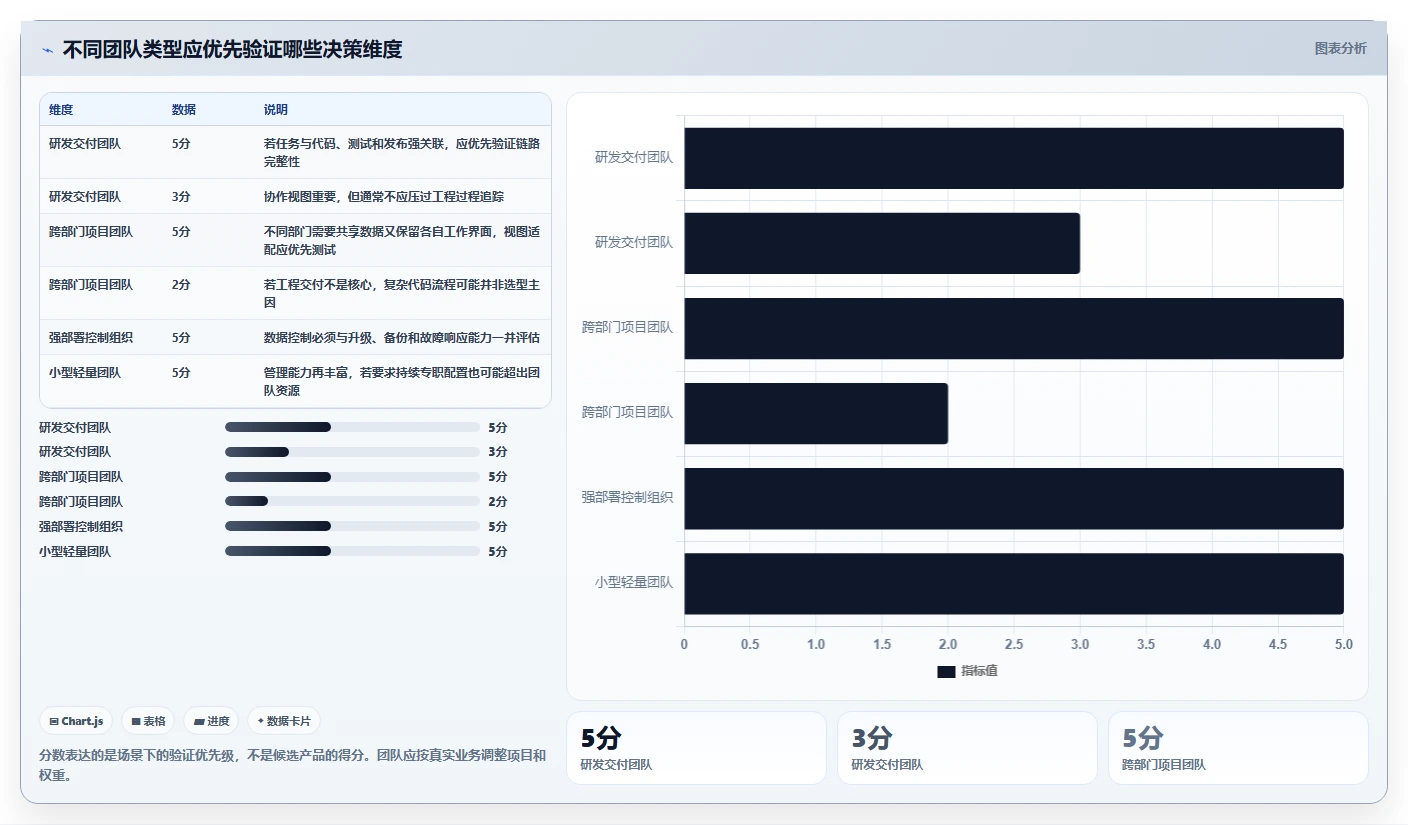Select the 进度 chip
Viewport: 1408px width, 825px height.
pyautogui.click(x=211, y=721)
